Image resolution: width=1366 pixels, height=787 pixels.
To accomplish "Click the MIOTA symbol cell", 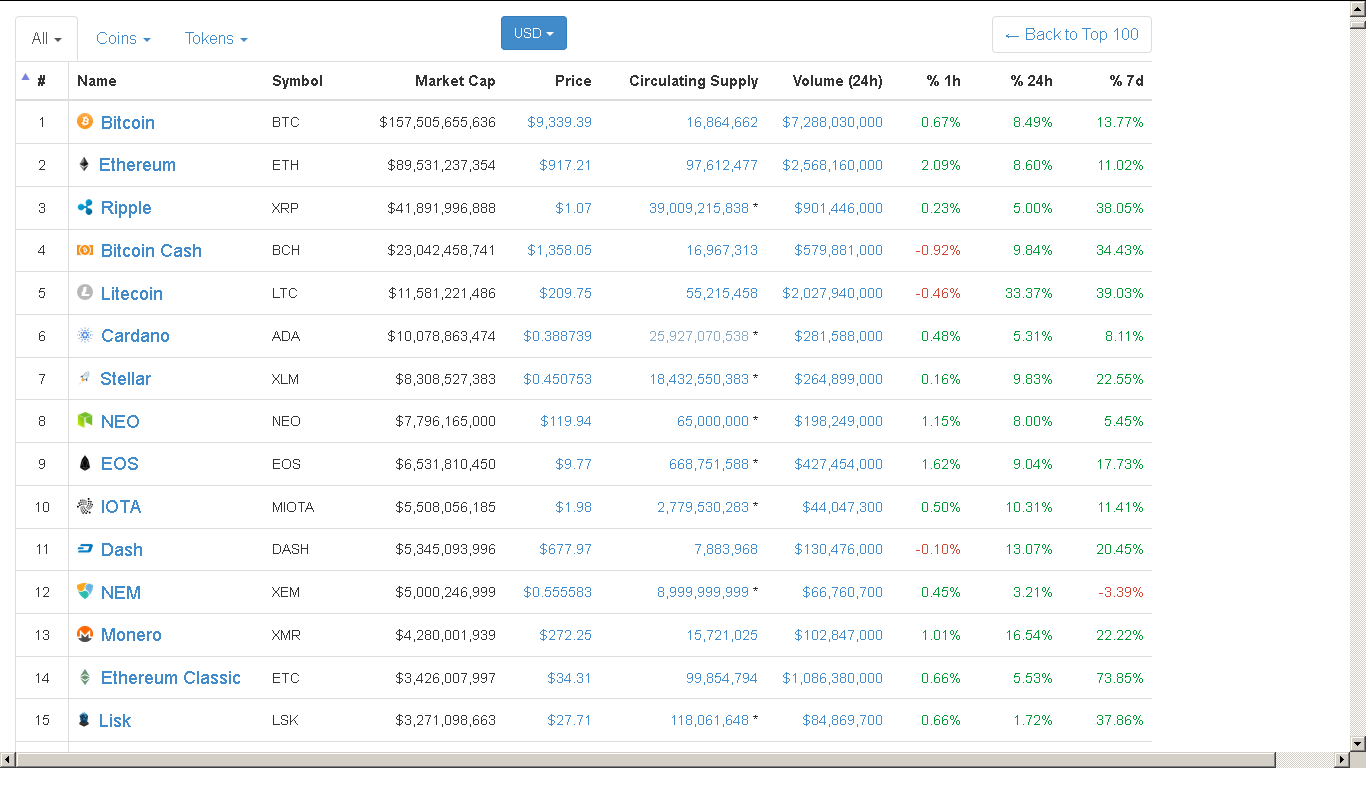I will [293, 507].
